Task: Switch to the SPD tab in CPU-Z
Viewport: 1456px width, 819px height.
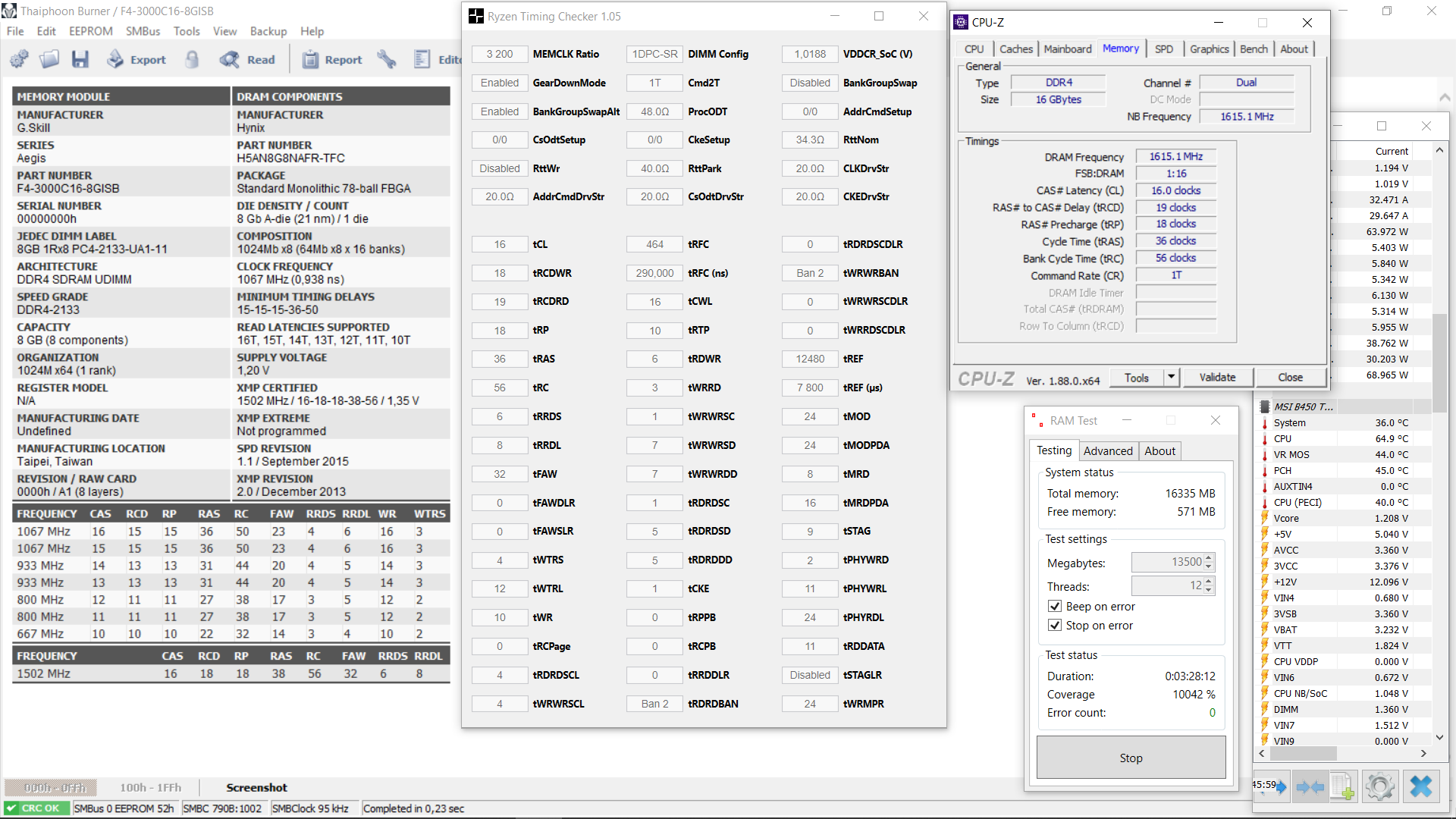Action: (x=1163, y=49)
